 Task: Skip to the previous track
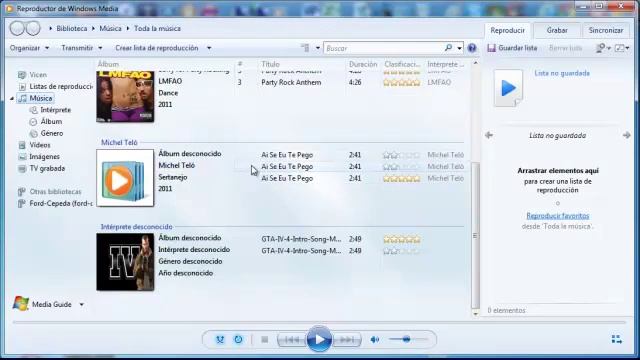click(x=292, y=340)
